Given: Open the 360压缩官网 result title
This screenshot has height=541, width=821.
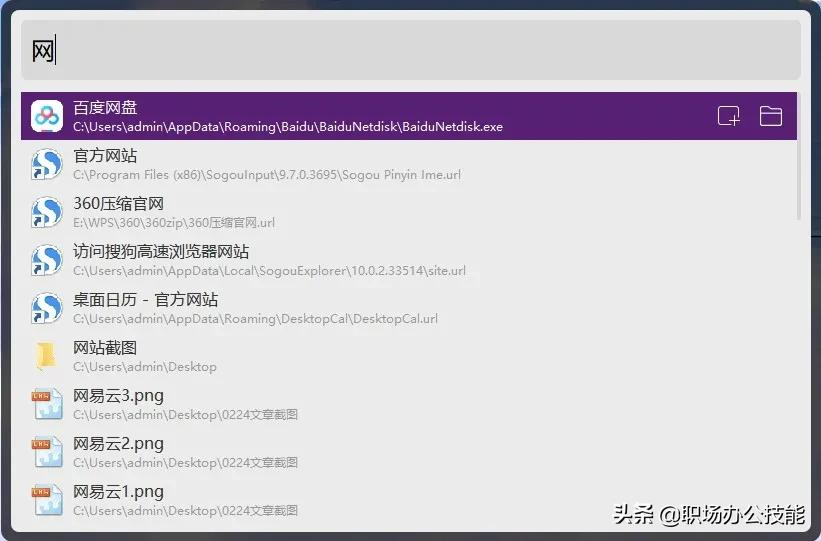Looking at the screenshot, I should [x=118, y=204].
